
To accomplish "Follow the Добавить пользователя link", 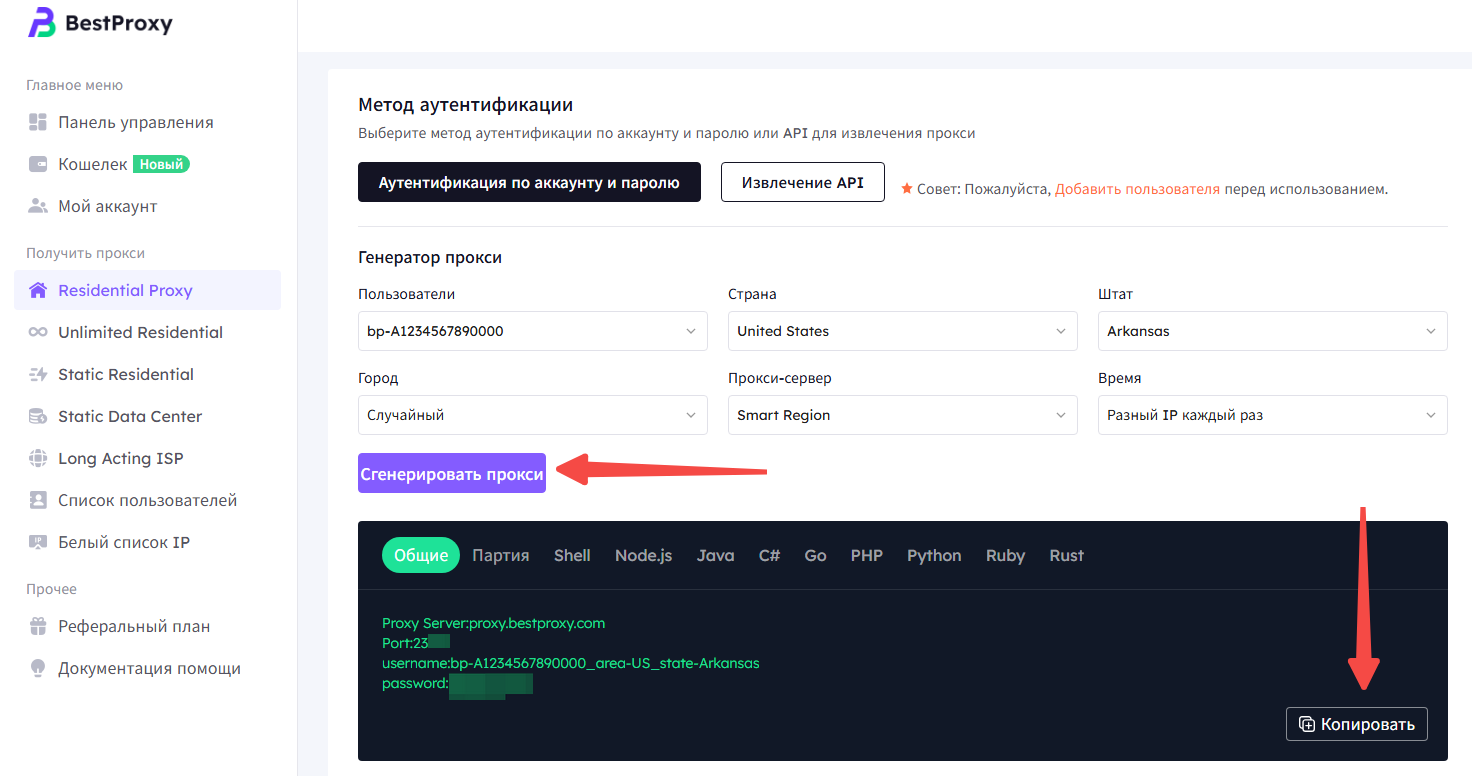I will [1137, 189].
